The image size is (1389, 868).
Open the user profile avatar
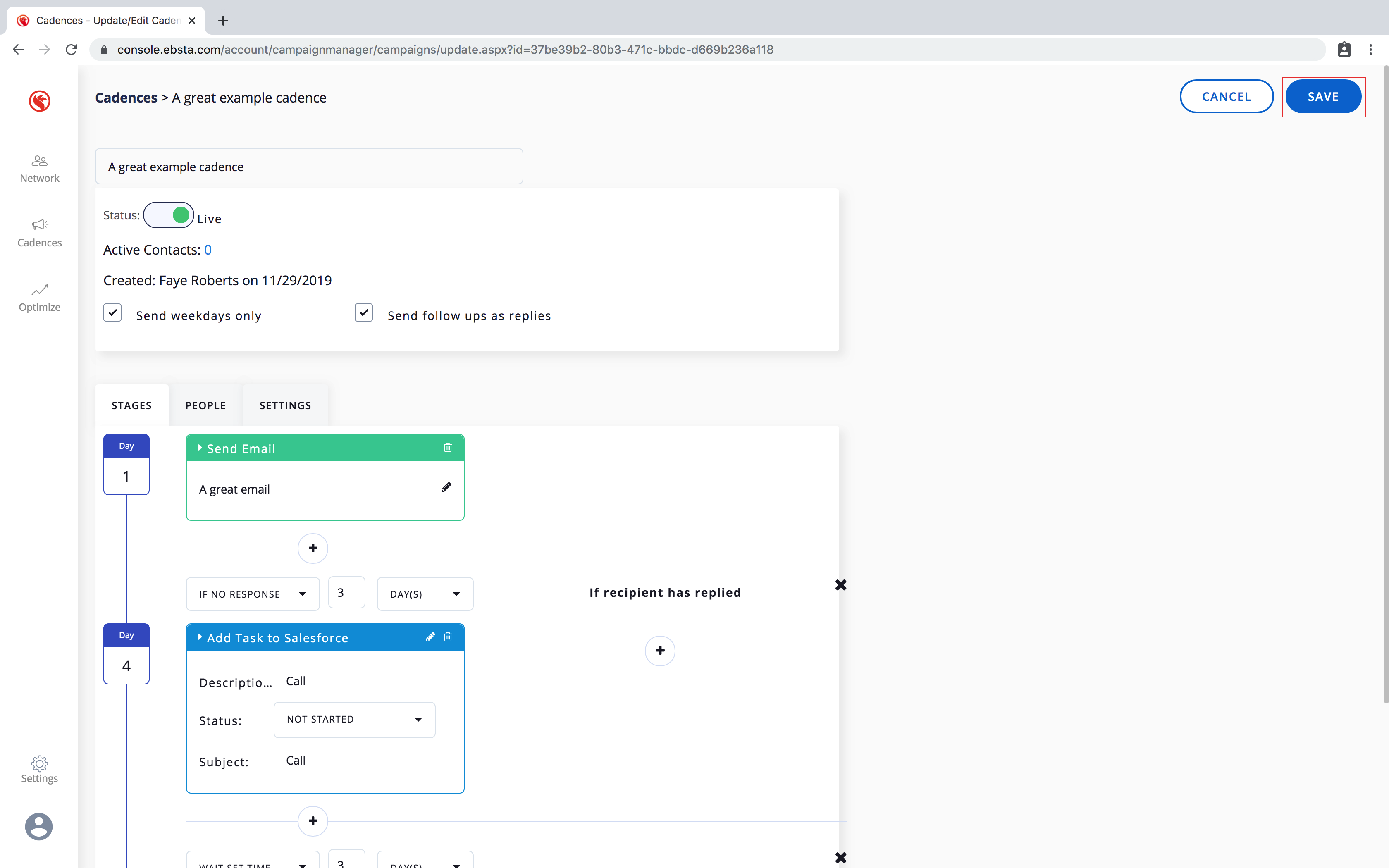[x=39, y=827]
